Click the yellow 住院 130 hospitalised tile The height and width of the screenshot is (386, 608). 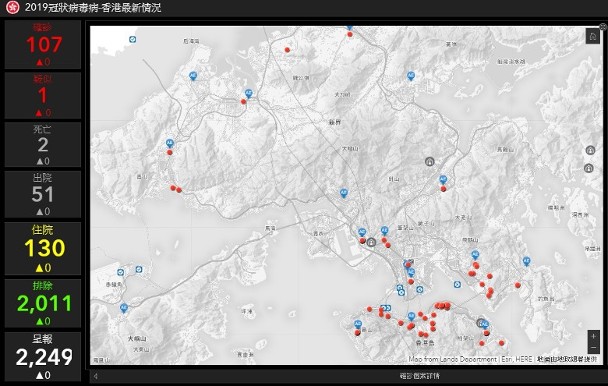[43, 248]
